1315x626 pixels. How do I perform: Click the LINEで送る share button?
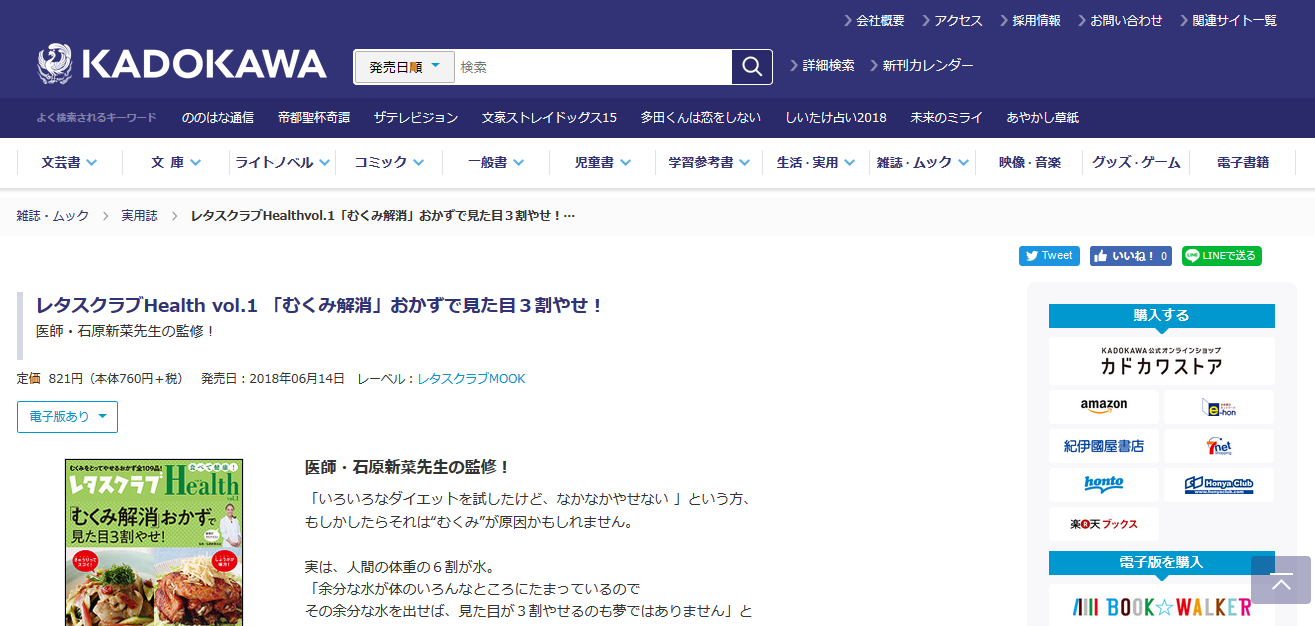(x=1221, y=256)
